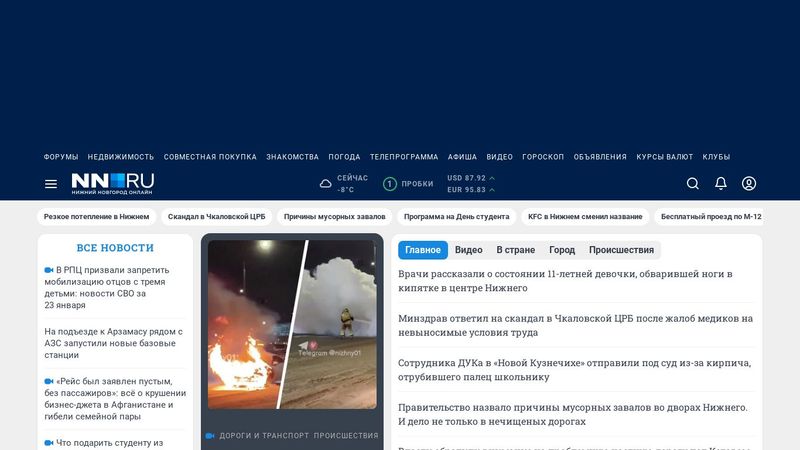Open ТЕЛЕПРОГРАММА menu item
Screen dimensions: 800x450
pyautogui.click(x=404, y=157)
